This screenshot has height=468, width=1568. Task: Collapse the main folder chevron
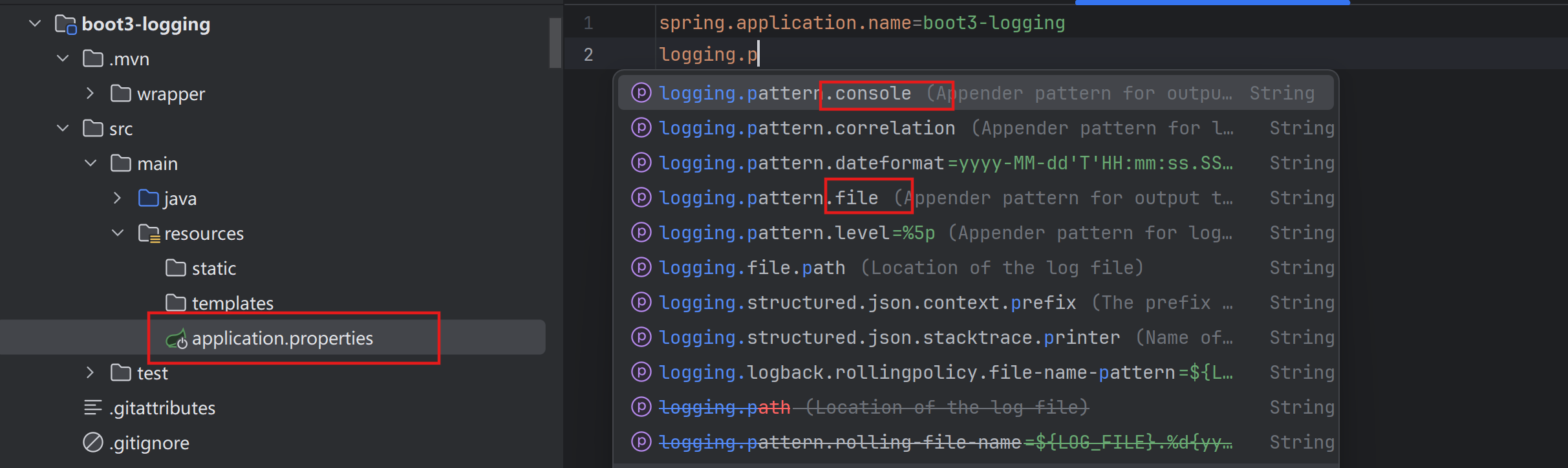[91, 164]
